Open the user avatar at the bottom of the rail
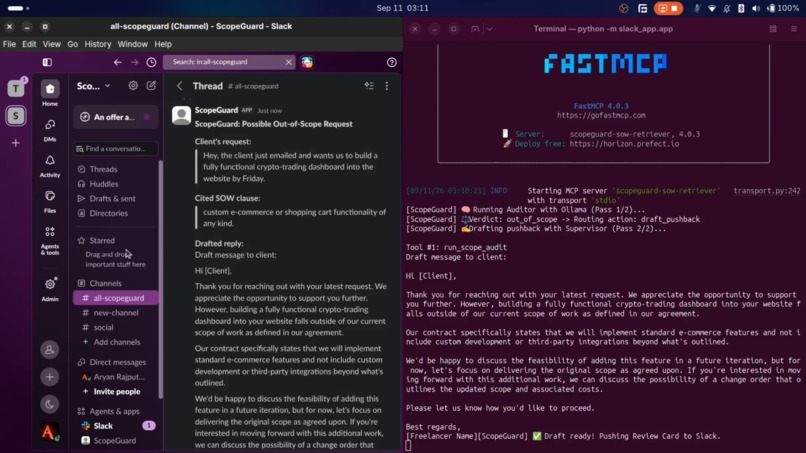The width and height of the screenshot is (806, 453). (49, 432)
